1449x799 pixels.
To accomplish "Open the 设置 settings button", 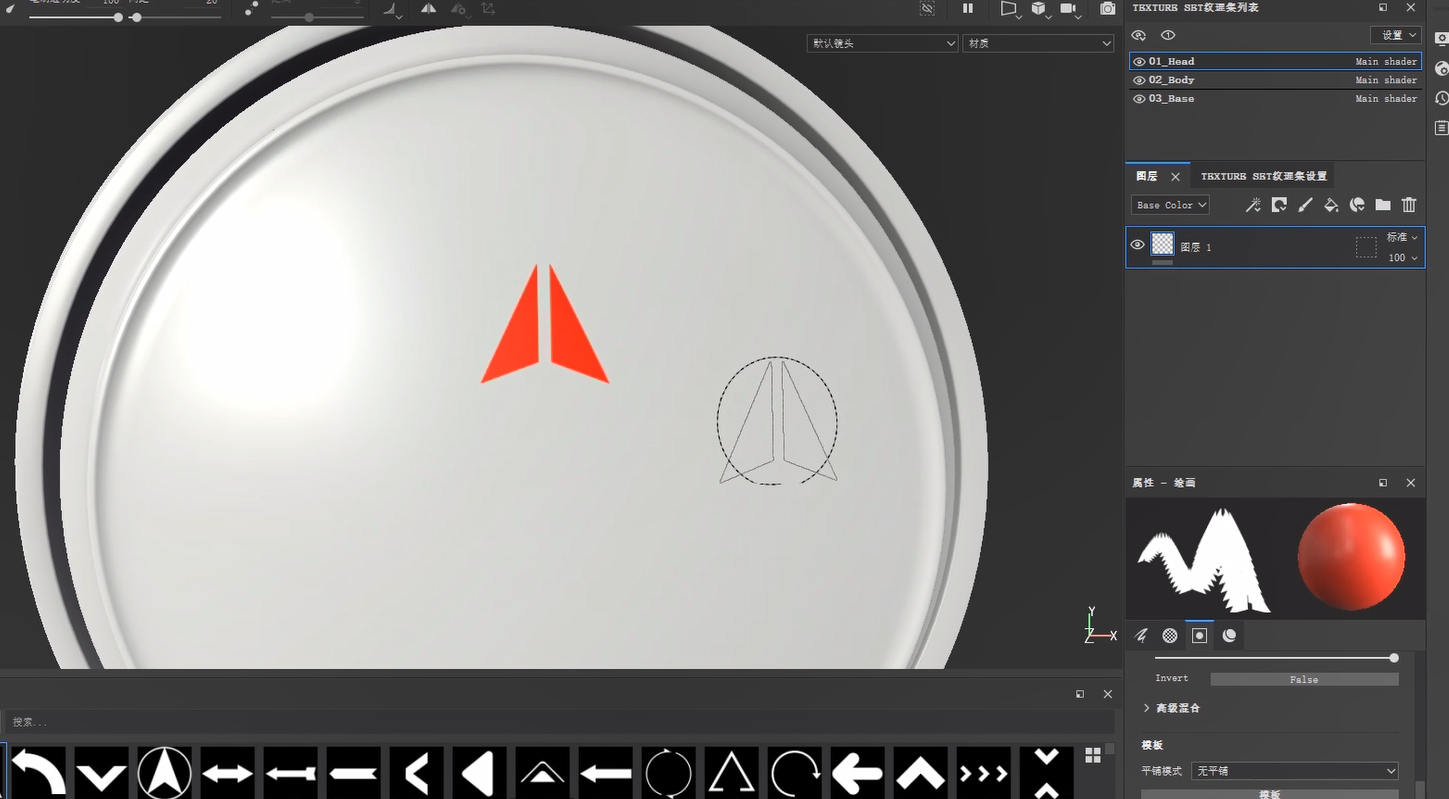I will [x=1396, y=35].
